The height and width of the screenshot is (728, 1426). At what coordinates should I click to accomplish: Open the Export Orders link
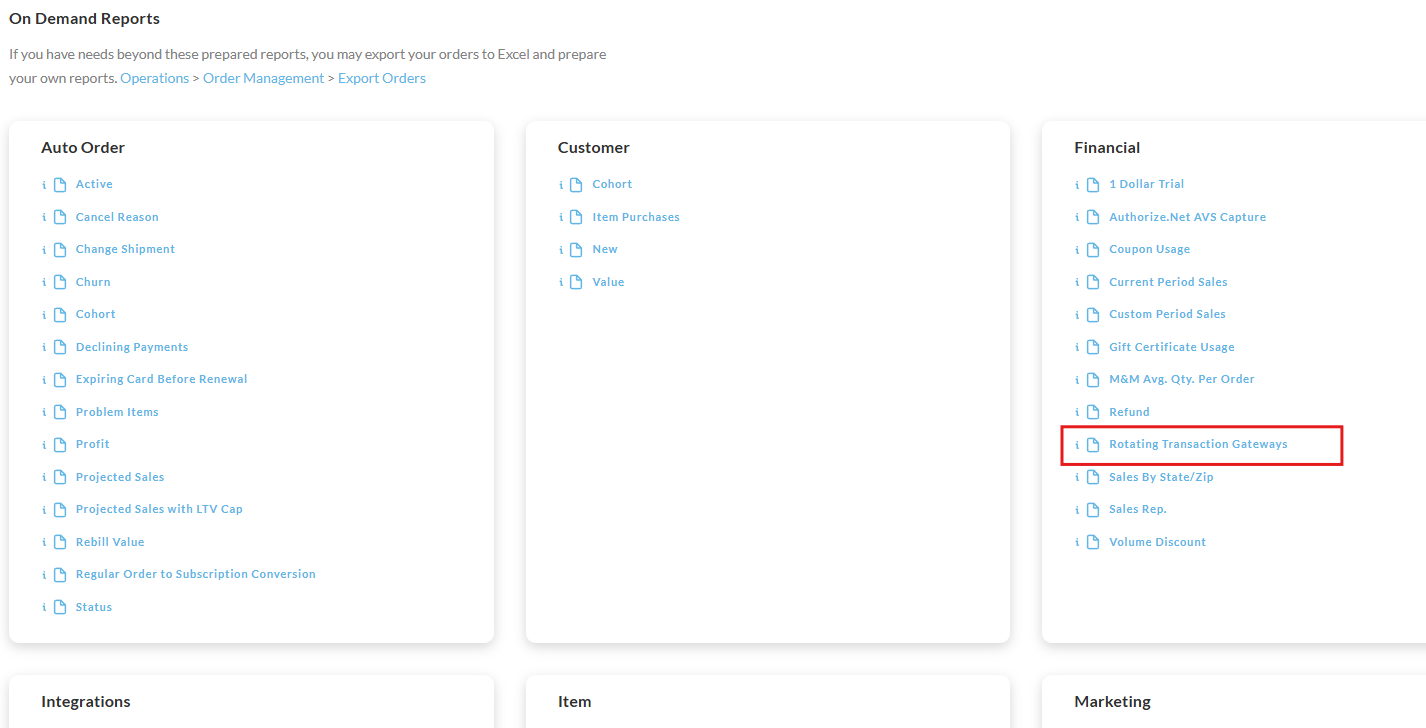[382, 78]
